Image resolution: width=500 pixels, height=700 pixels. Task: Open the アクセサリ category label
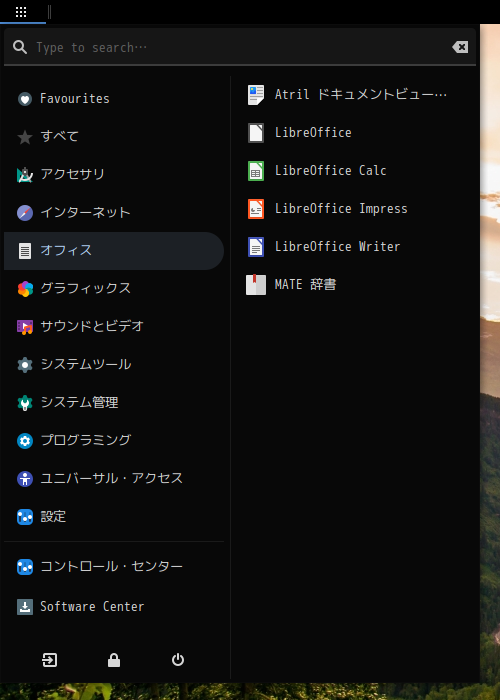click(72, 174)
